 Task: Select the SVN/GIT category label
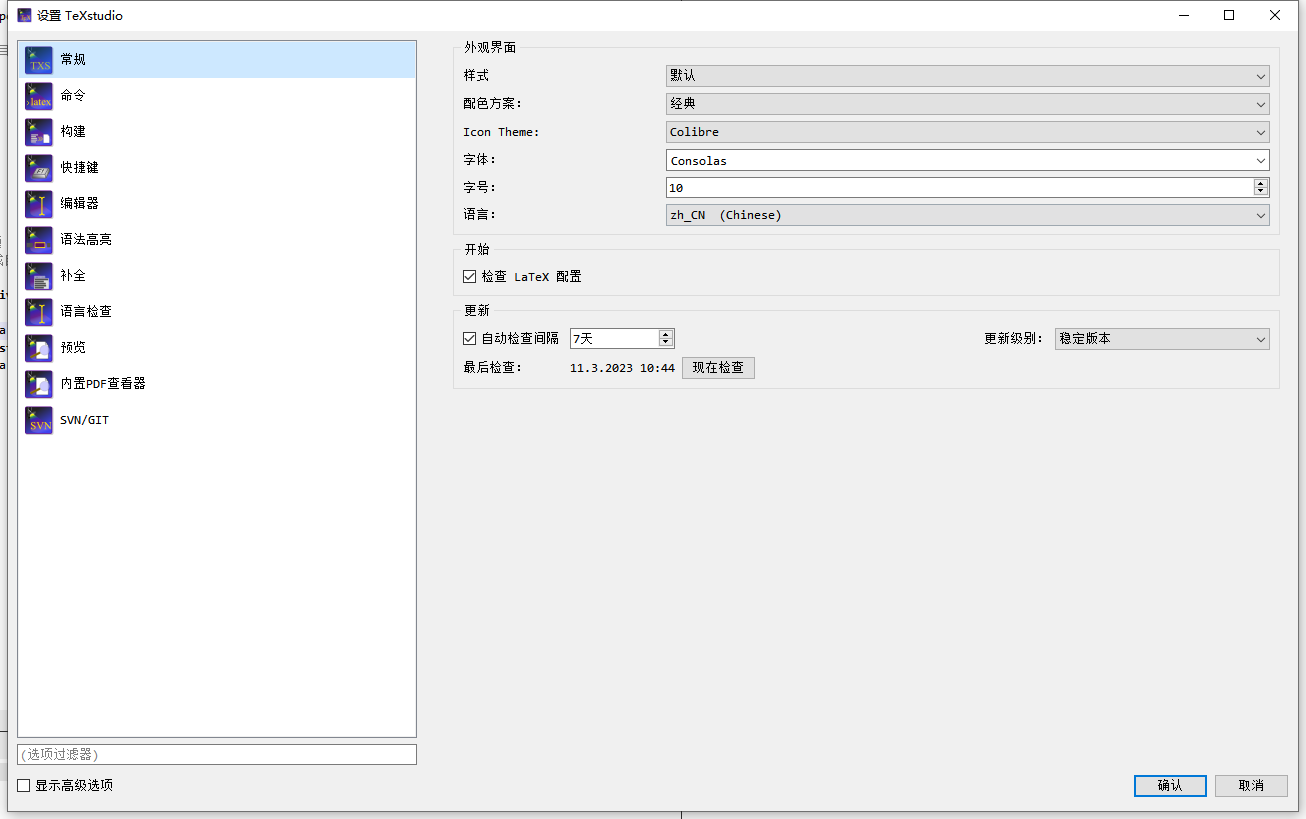[85, 420]
